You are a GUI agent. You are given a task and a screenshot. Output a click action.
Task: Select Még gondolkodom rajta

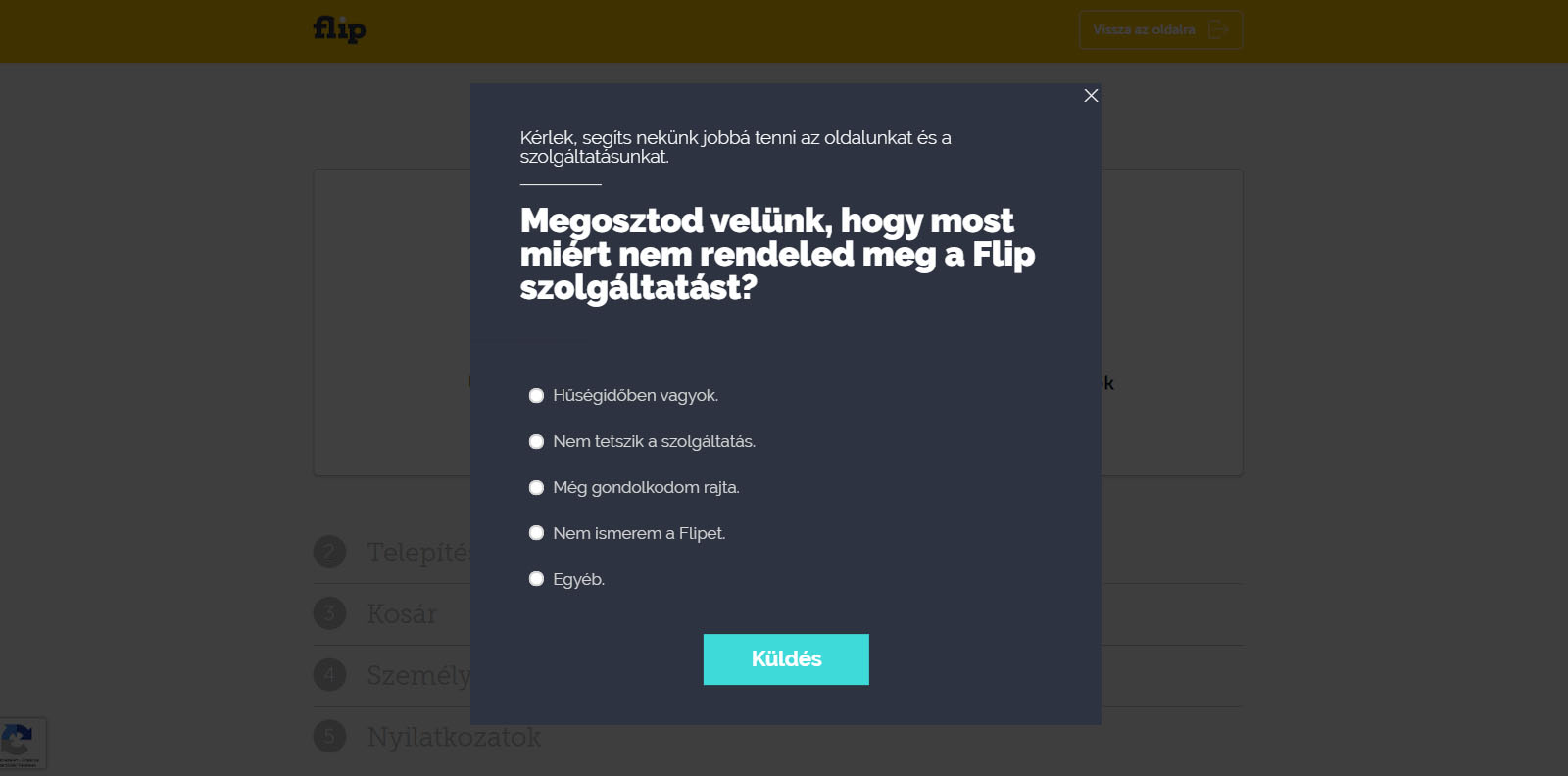point(536,487)
